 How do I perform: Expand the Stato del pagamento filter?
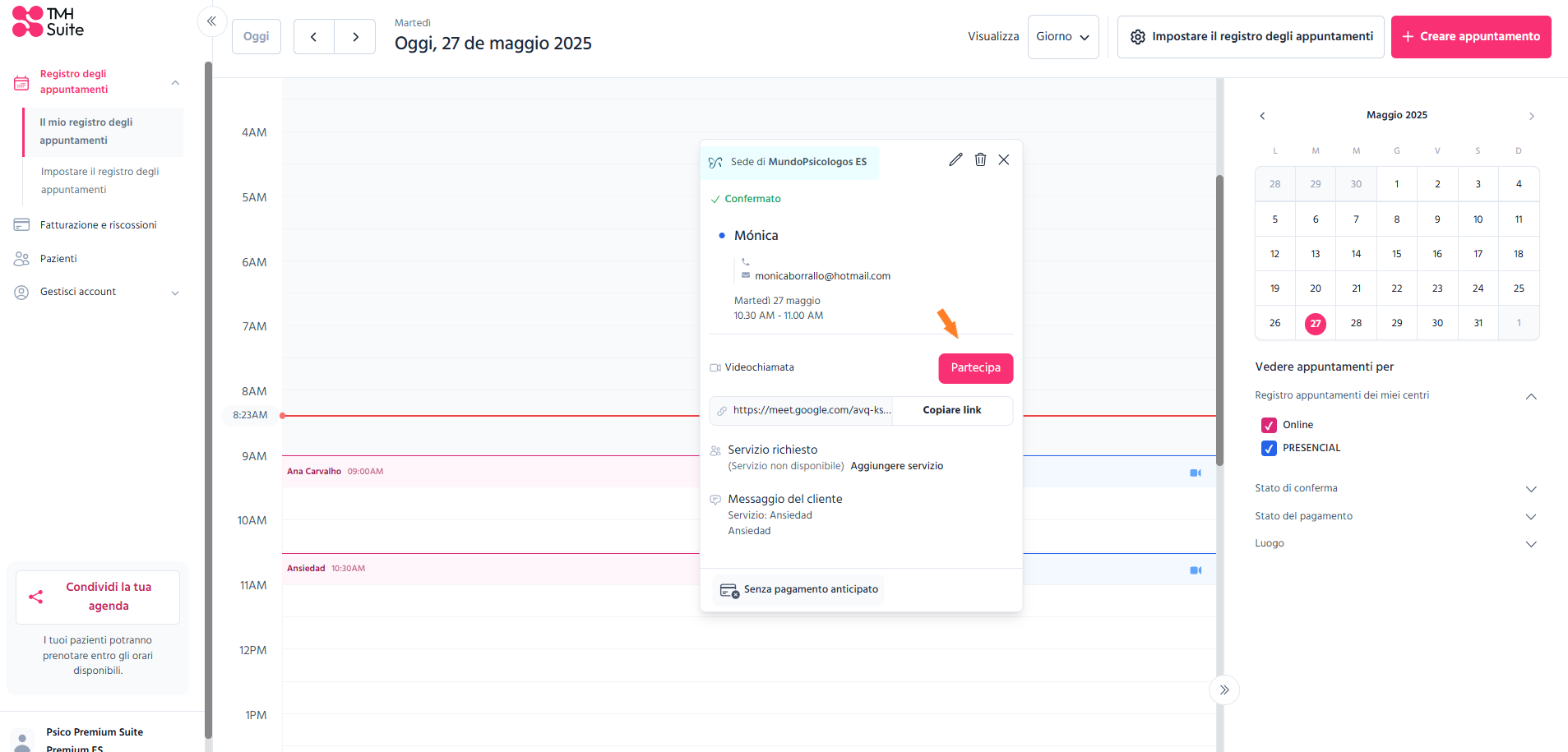point(1531,517)
